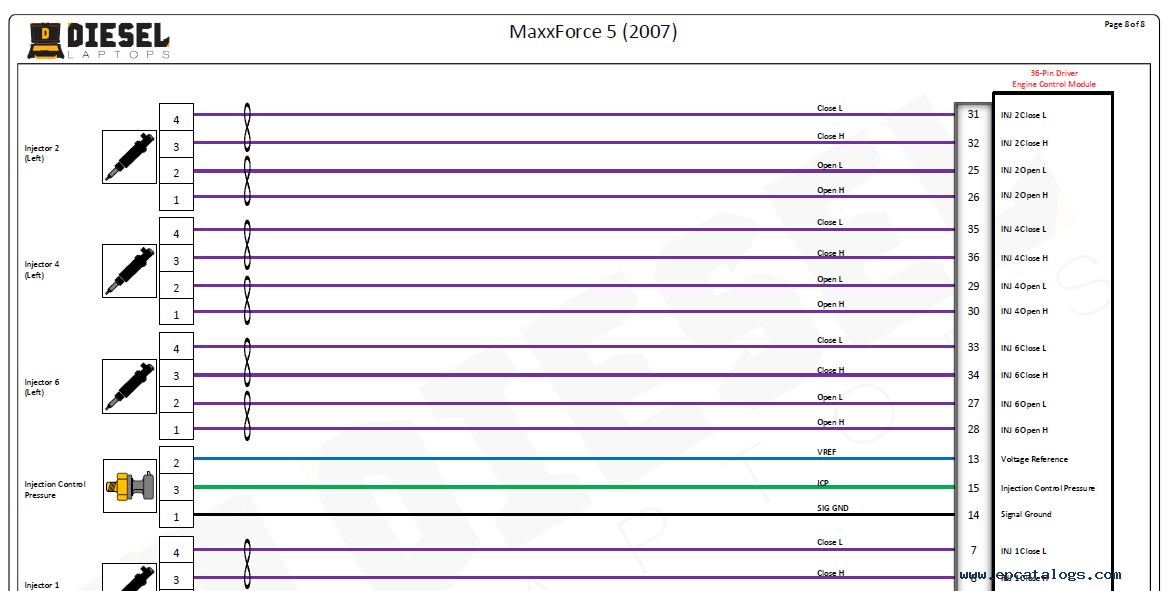Select ECM pin number 31
The width and height of the screenshot is (1172, 591).
(x=973, y=114)
